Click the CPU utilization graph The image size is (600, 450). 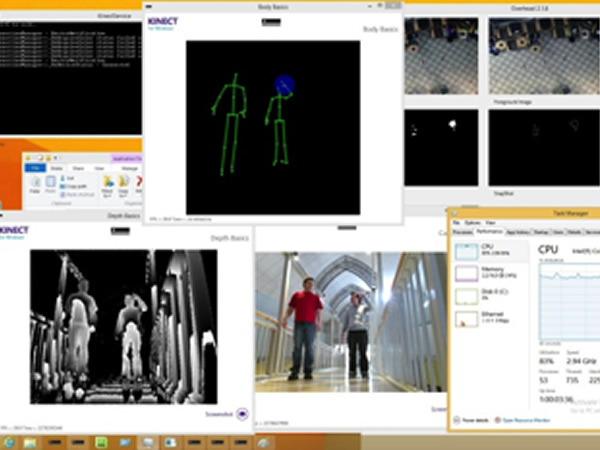[x=569, y=301]
